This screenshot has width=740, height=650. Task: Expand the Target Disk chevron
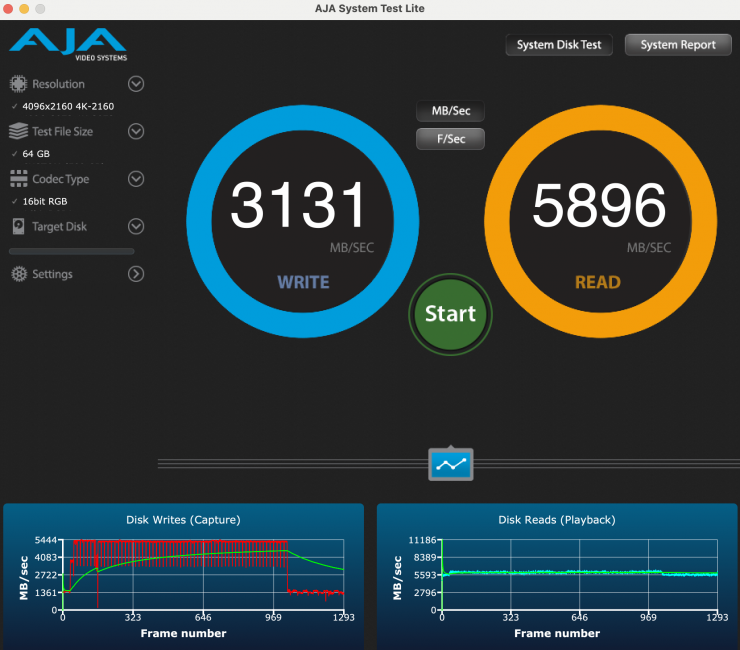[x=136, y=227]
